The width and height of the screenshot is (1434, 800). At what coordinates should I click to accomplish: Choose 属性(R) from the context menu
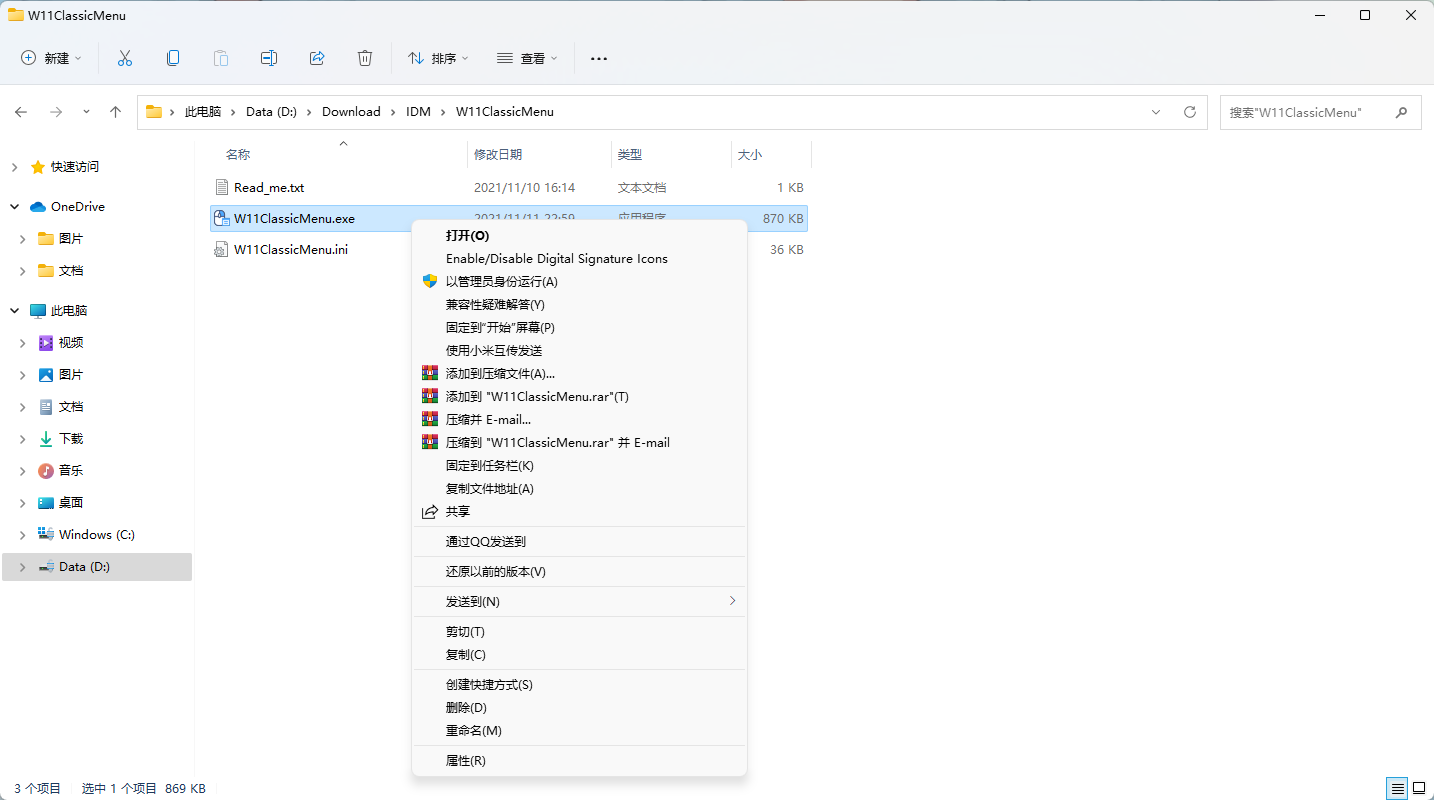tap(465, 760)
